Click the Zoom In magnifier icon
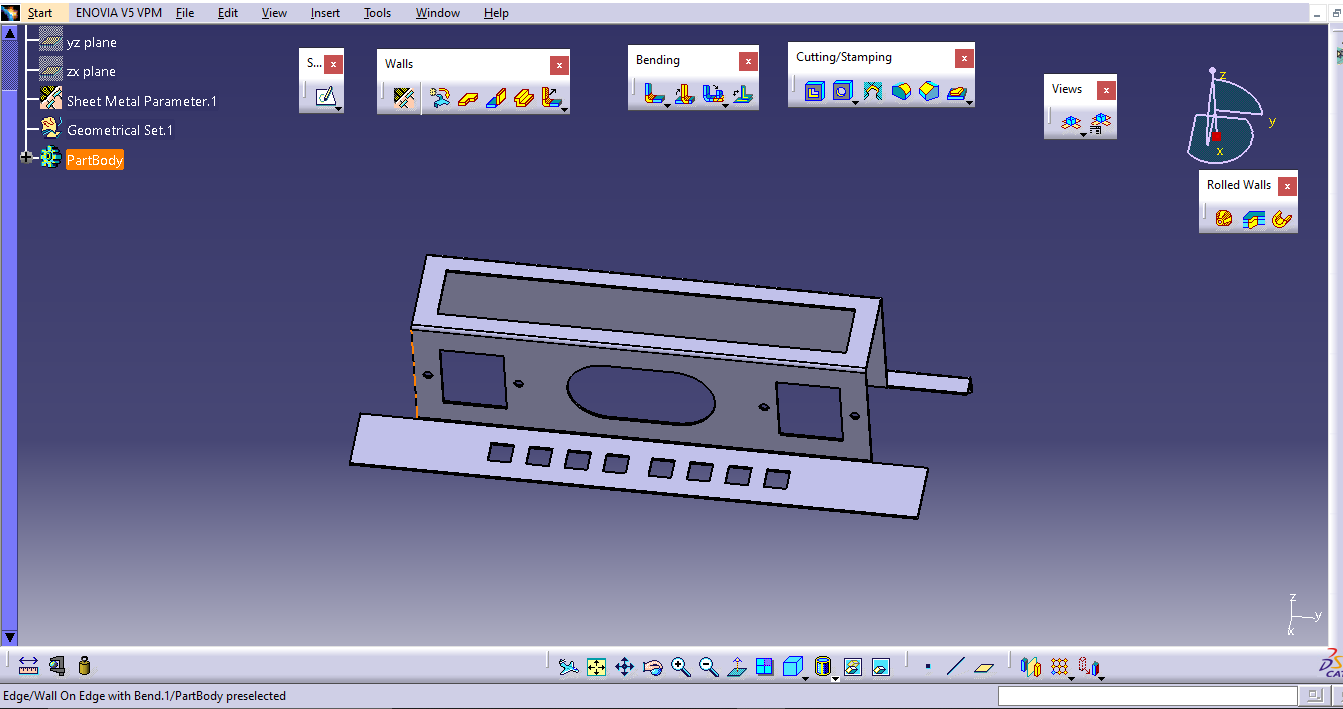 point(681,666)
